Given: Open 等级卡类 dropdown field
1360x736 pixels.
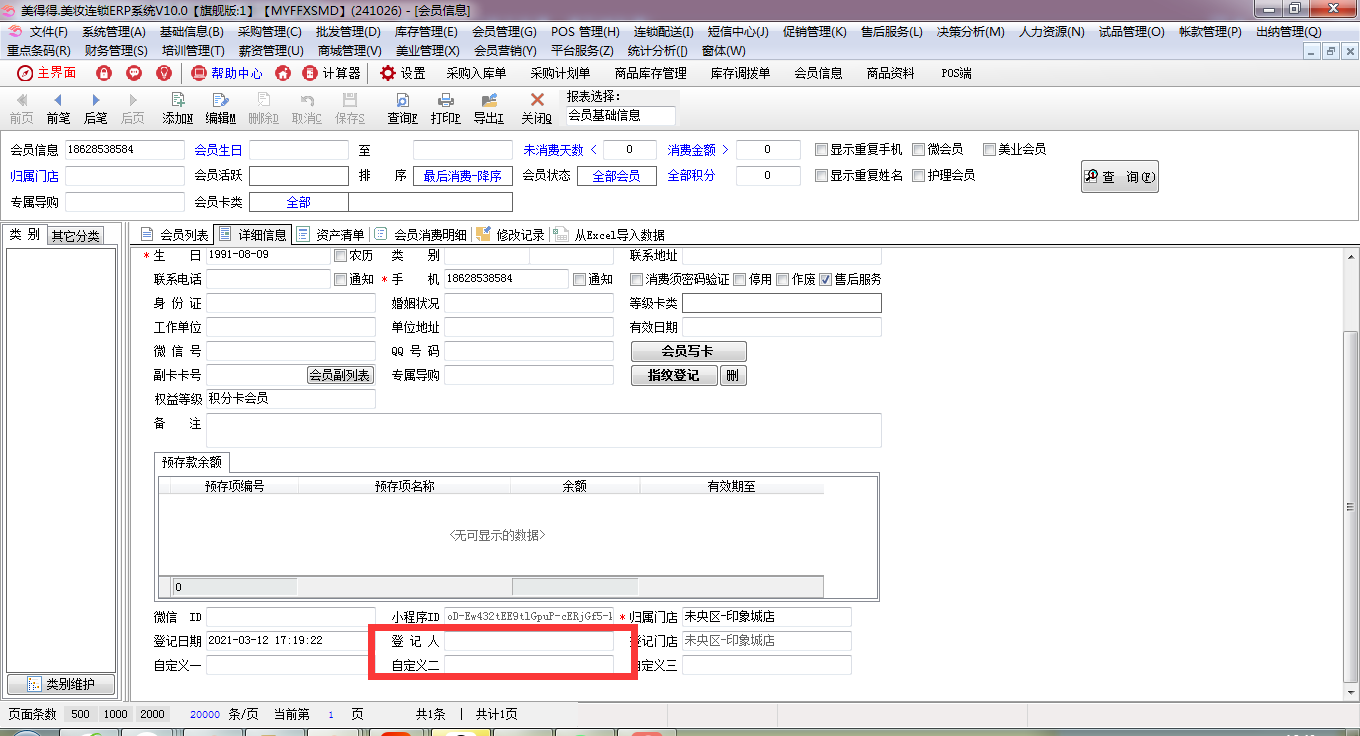Looking at the screenshot, I should point(782,303).
